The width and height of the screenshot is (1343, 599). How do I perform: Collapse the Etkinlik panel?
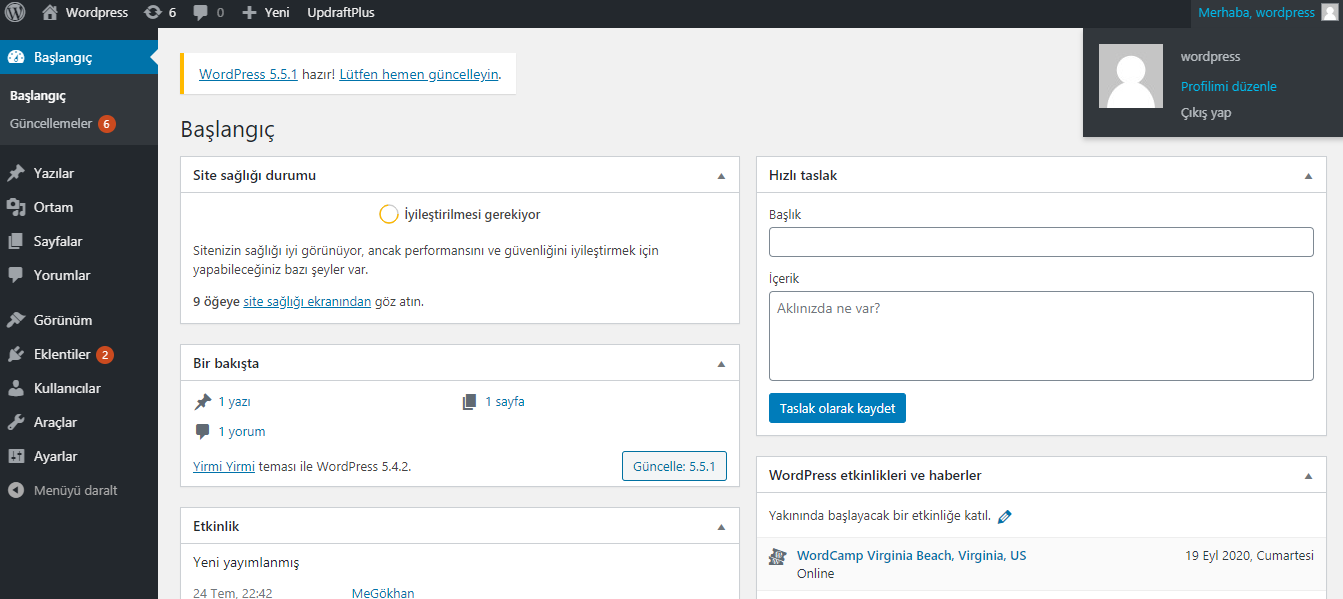721,526
